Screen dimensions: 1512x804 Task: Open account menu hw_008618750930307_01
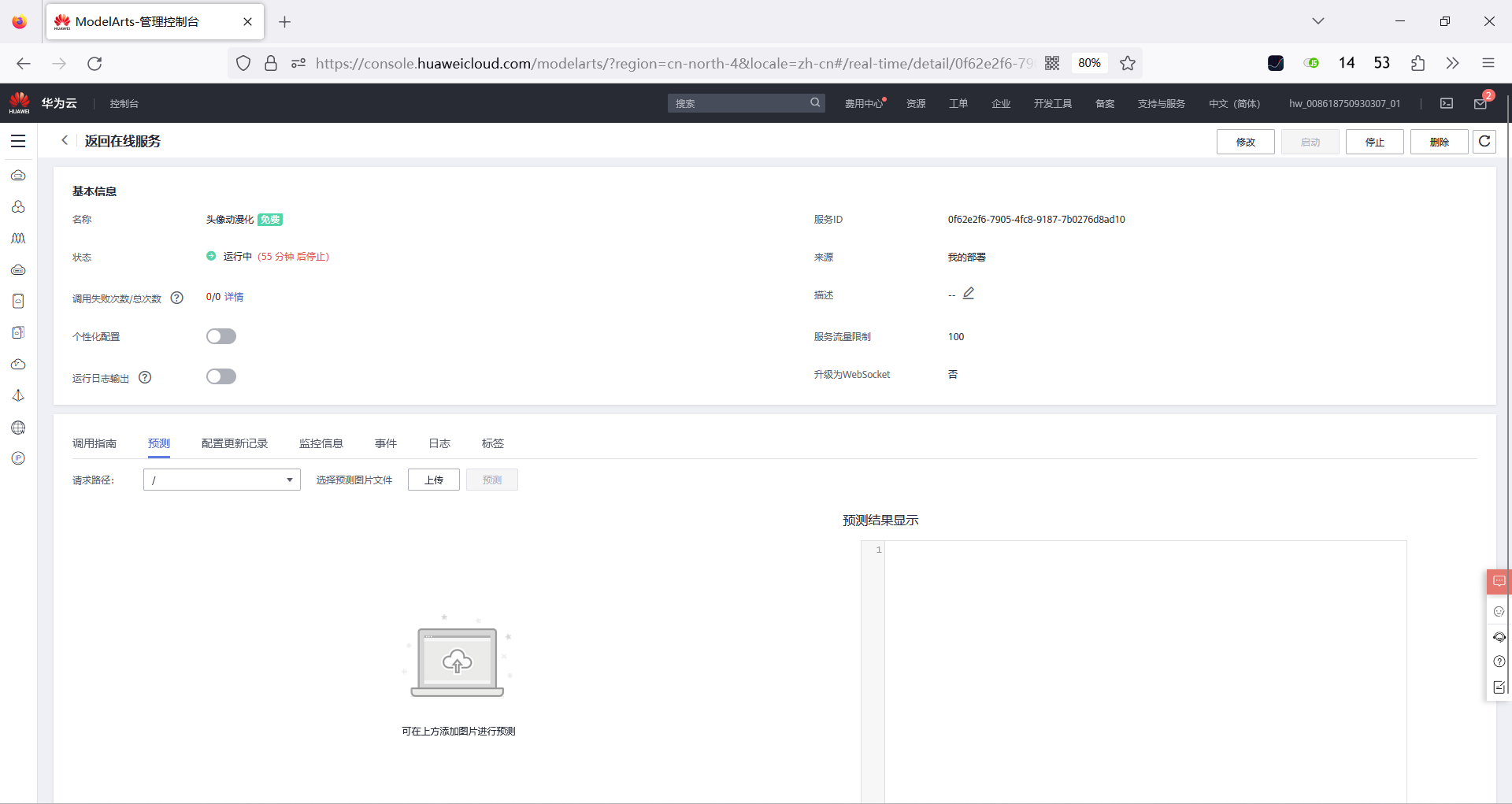pyautogui.click(x=1344, y=103)
